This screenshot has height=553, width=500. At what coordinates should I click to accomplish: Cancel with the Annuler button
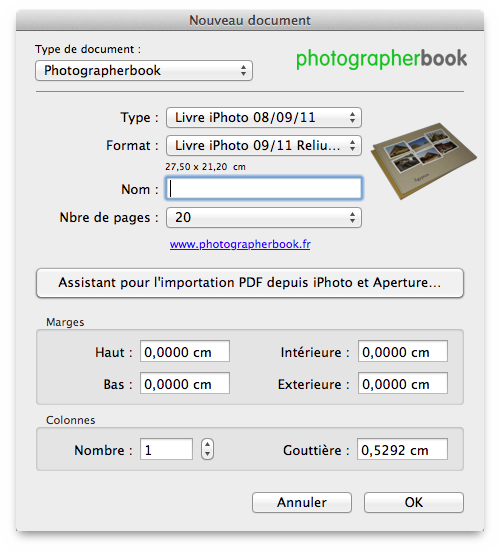point(302,503)
